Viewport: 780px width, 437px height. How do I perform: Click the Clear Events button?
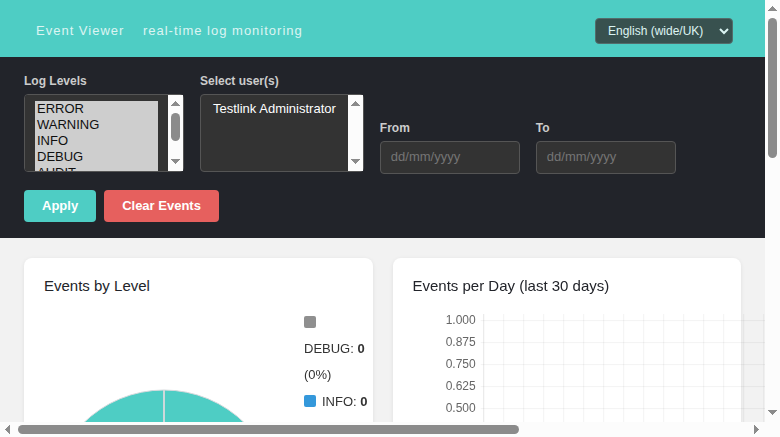tap(161, 206)
